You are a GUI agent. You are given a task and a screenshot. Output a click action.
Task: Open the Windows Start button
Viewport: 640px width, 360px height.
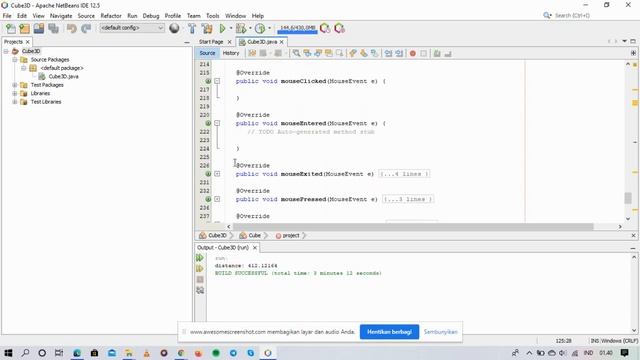[8, 353]
